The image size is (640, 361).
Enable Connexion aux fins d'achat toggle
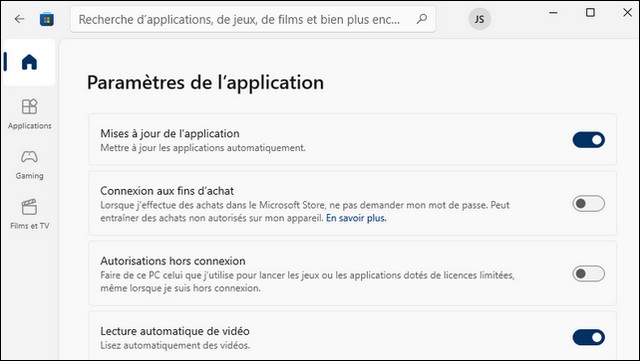click(588, 203)
